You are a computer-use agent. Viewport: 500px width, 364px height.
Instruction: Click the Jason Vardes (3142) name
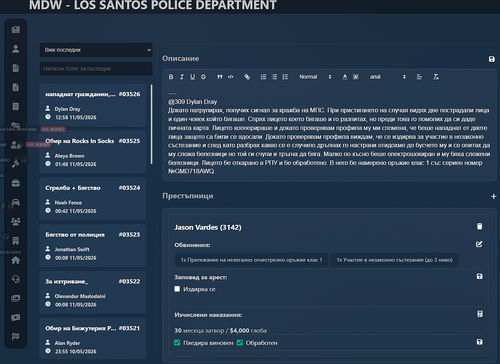pyautogui.click(x=208, y=227)
